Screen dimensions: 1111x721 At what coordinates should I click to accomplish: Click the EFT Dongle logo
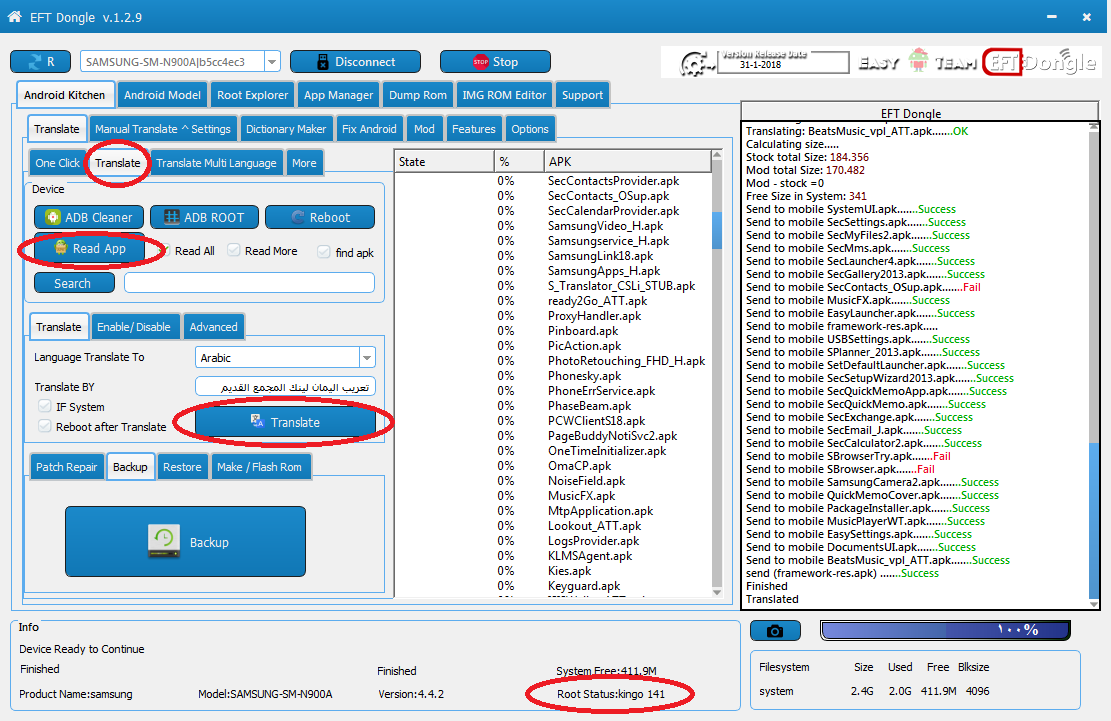[1040, 62]
